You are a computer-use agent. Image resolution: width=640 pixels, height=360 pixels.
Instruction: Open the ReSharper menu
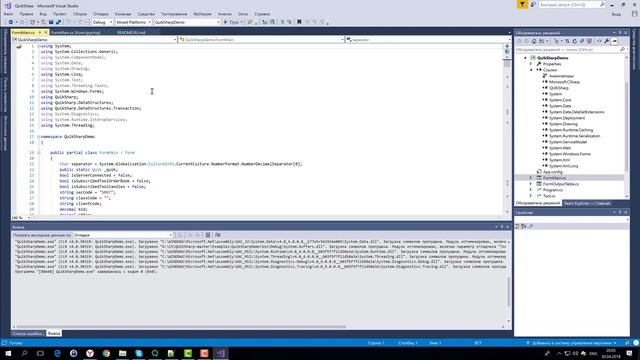point(202,14)
